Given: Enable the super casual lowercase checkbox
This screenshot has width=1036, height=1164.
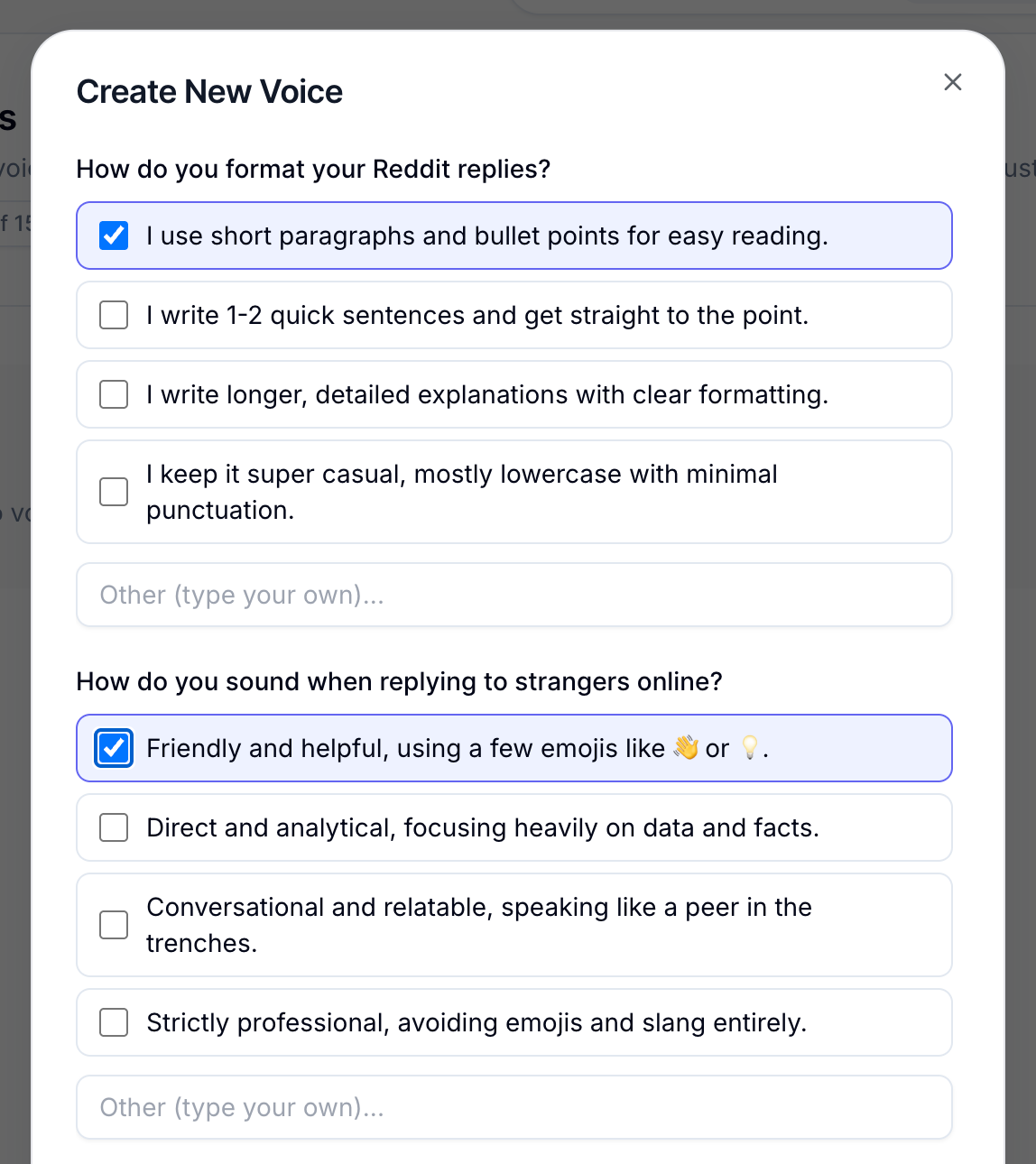Looking at the screenshot, I should coord(114,492).
